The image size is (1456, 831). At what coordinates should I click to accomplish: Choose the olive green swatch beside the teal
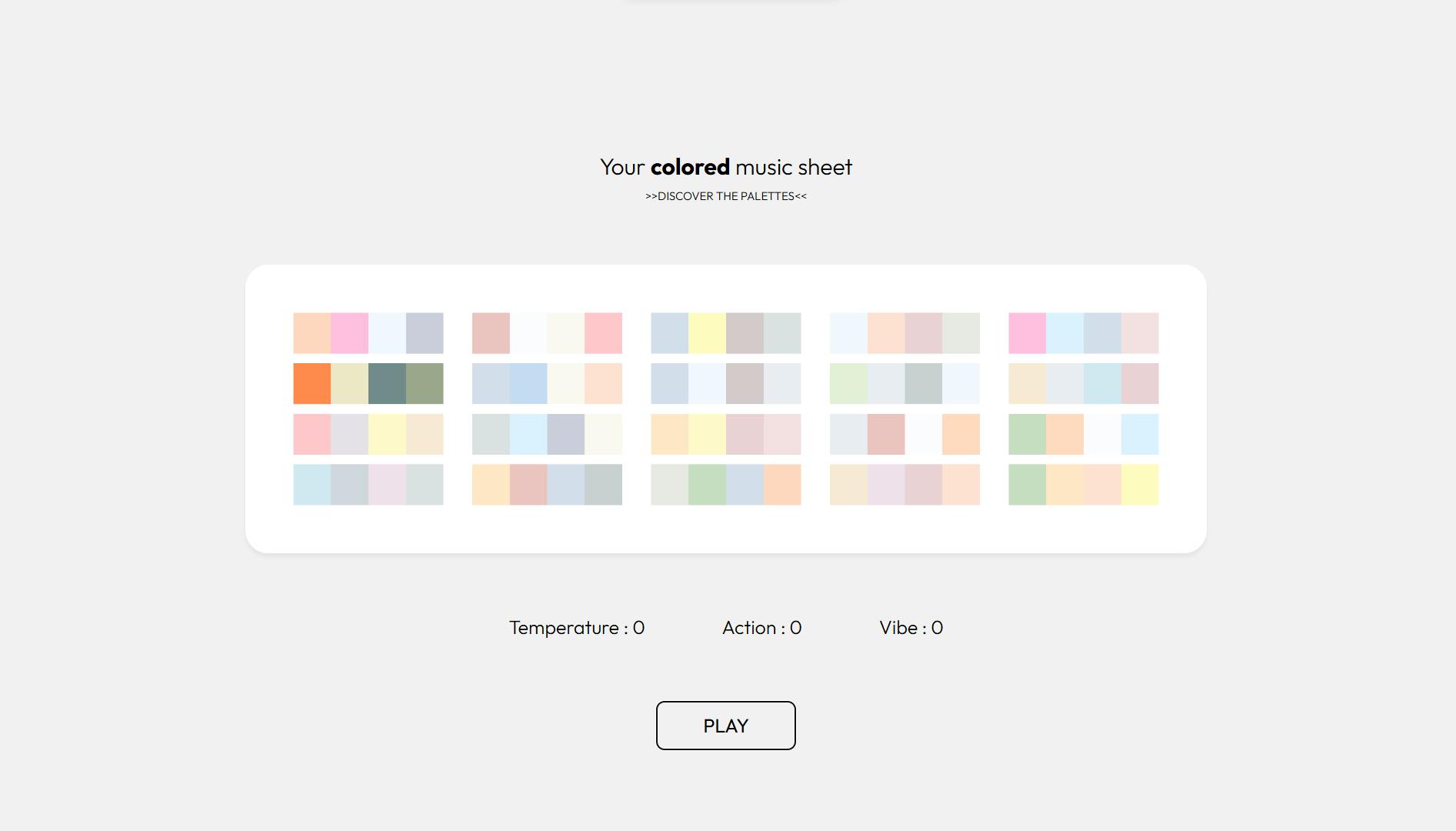tap(425, 383)
